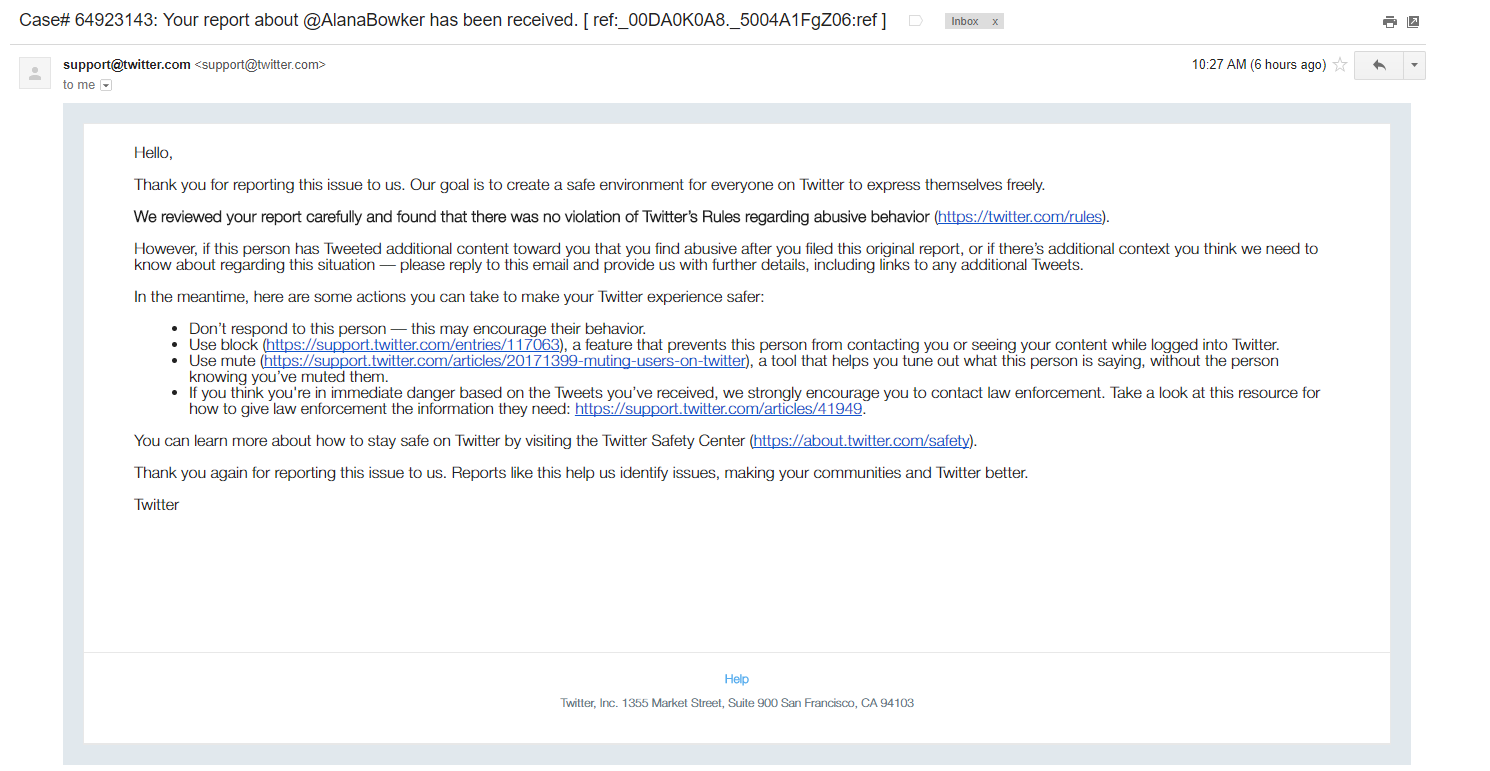Print the email using the printer icon
The image size is (1490, 771).
pos(1389,22)
